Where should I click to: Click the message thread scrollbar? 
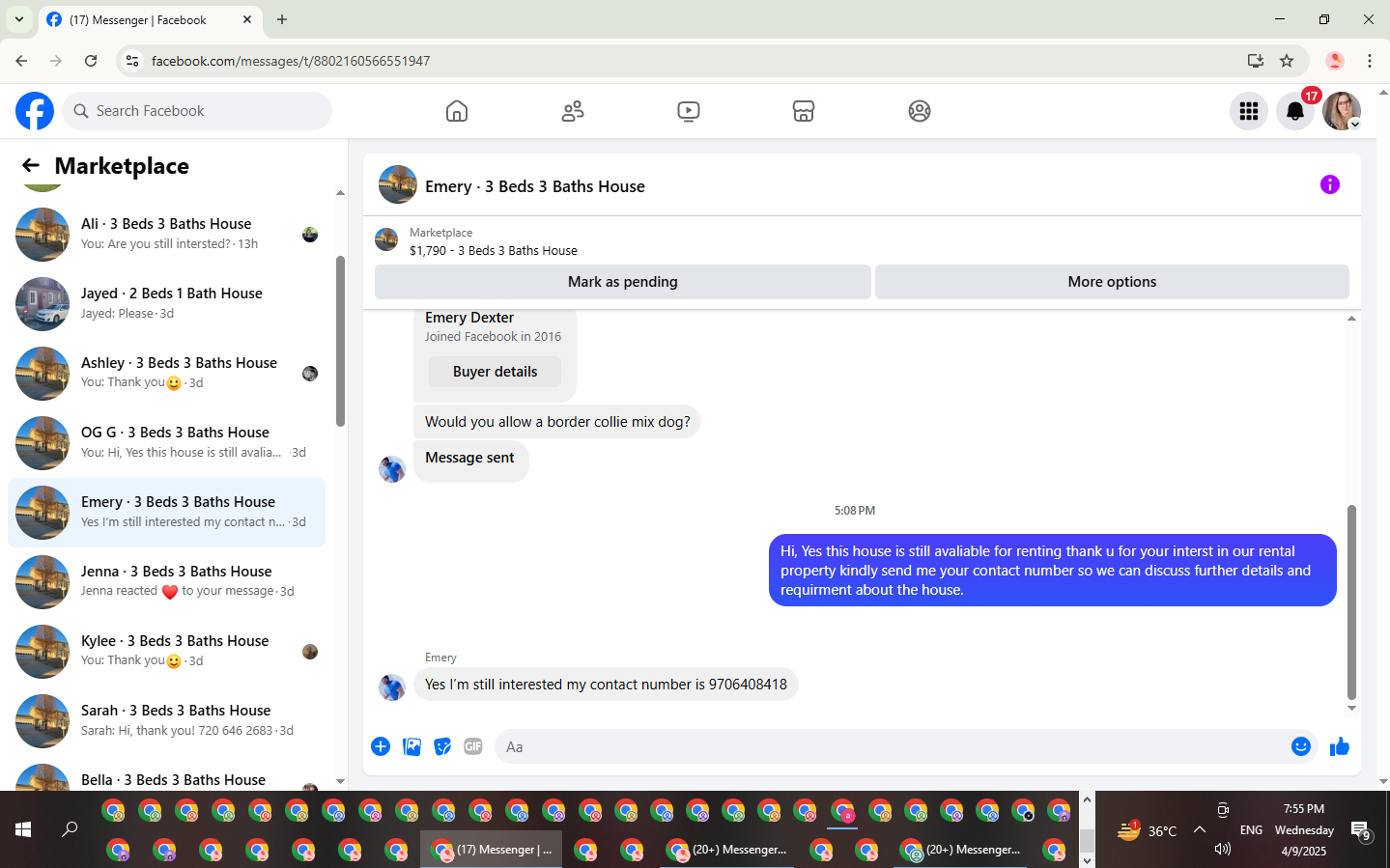click(1351, 602)
